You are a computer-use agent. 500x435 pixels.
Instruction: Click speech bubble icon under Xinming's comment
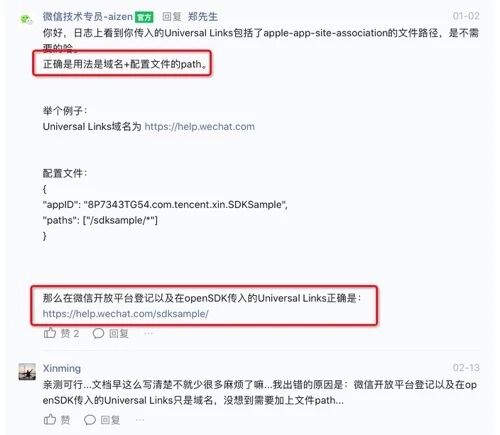click(x=90, y=420)
